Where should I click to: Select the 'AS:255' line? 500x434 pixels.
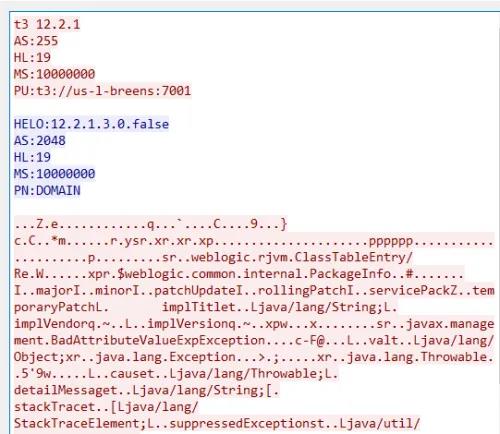click(x=36, y=41)
